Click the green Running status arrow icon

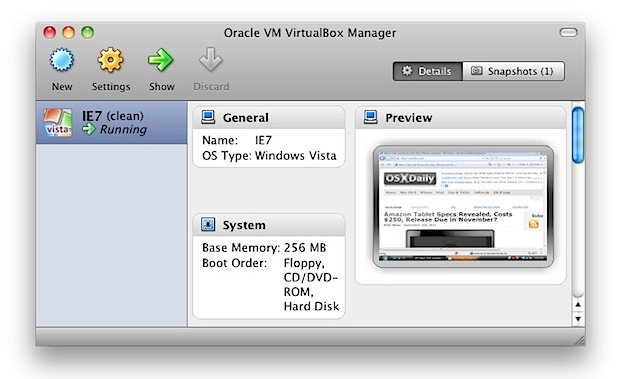89,129
